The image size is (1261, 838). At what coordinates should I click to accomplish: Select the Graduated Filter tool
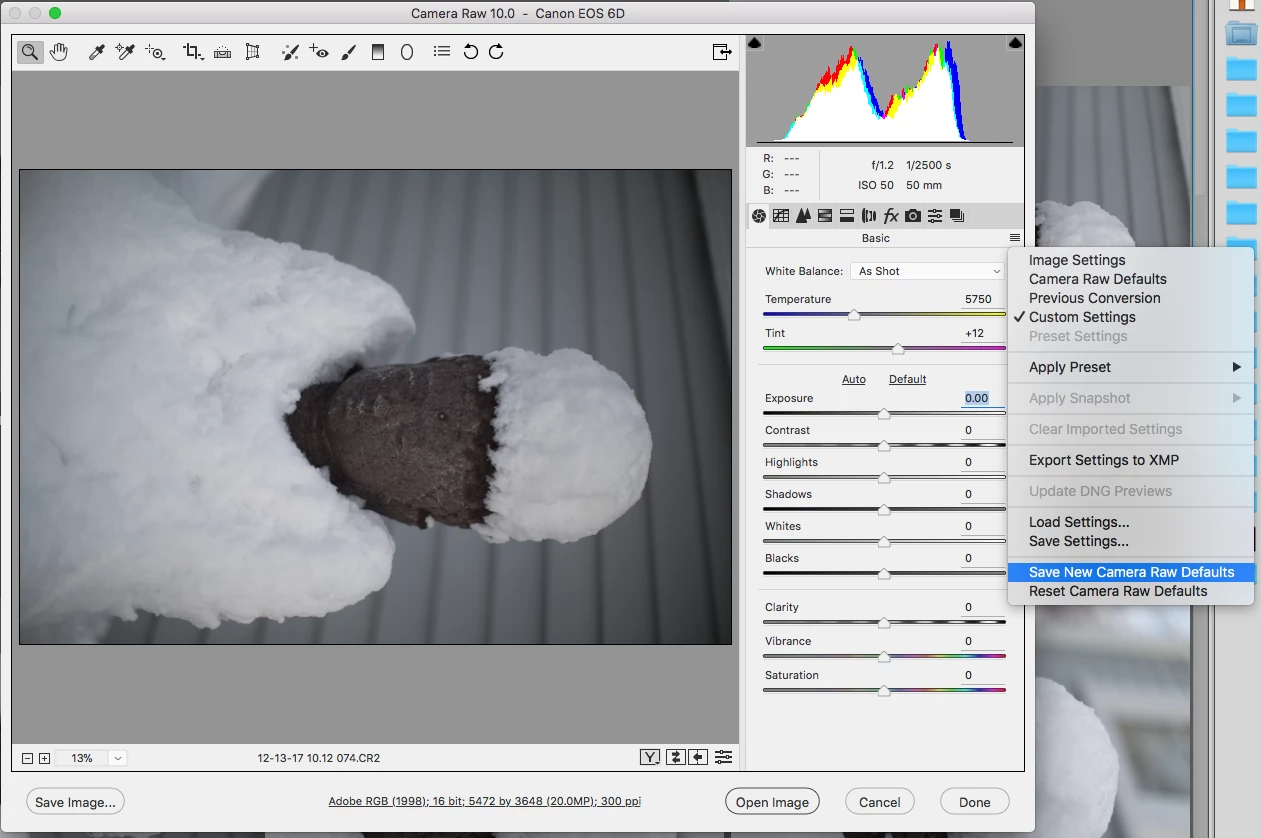pyautogui.click(x=378, y=52)
